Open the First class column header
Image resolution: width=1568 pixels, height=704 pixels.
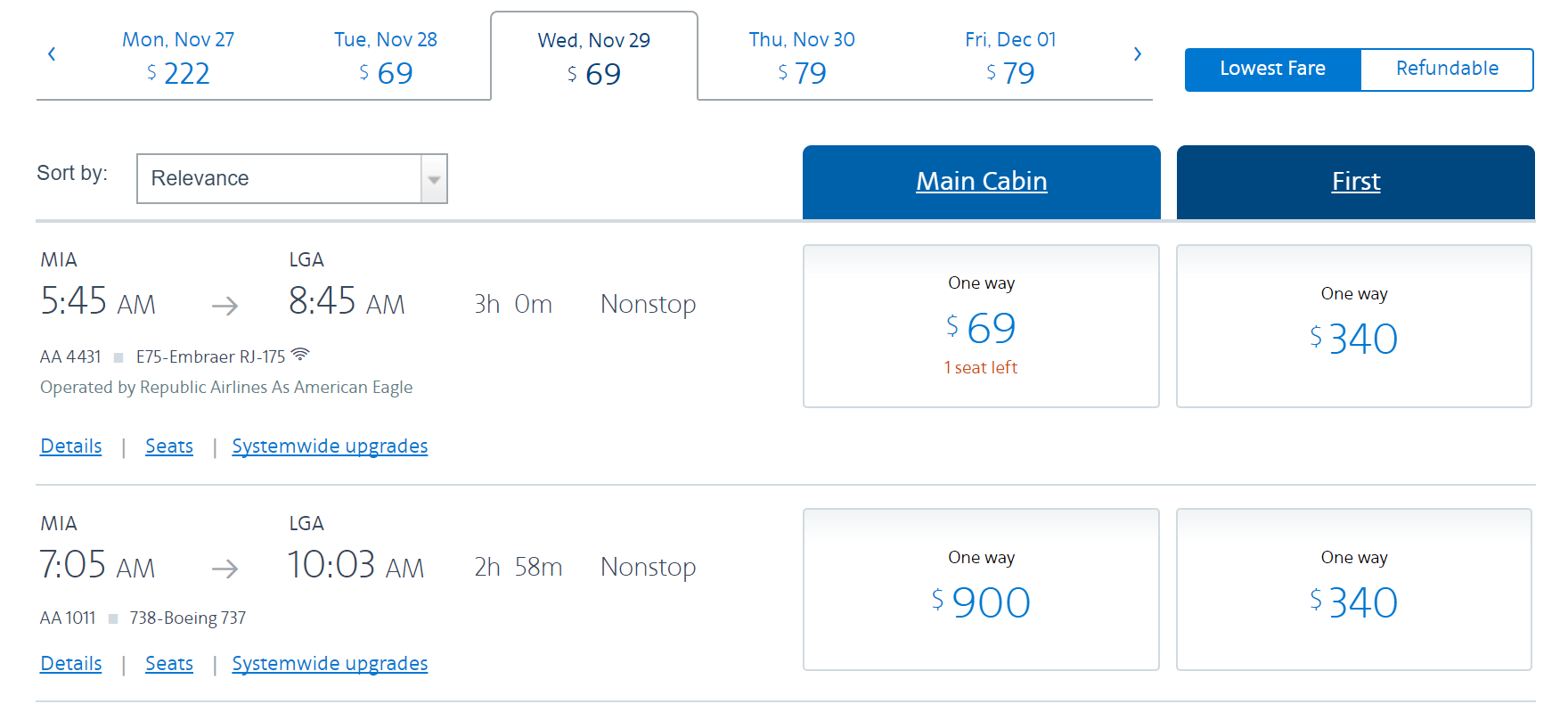[1355, 182]
